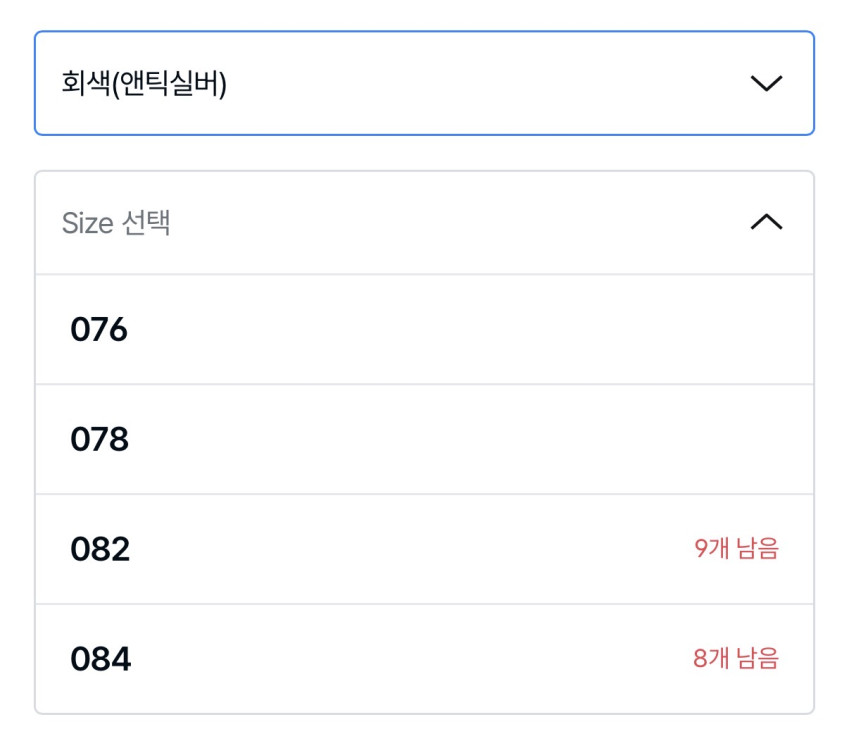The width and height of the screenshot is (849, 741).
Task: Click the bold 082 size number
Action: (100, 550)
